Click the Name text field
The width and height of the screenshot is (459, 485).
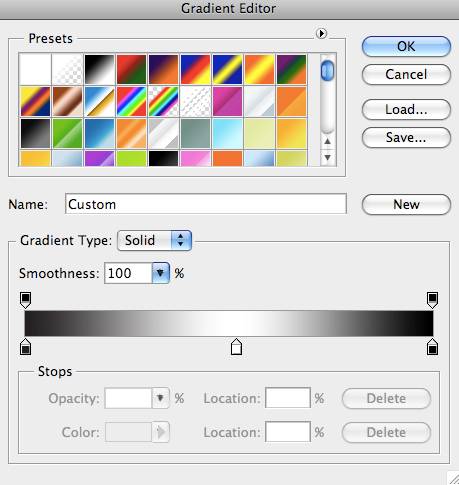[206, 204]
